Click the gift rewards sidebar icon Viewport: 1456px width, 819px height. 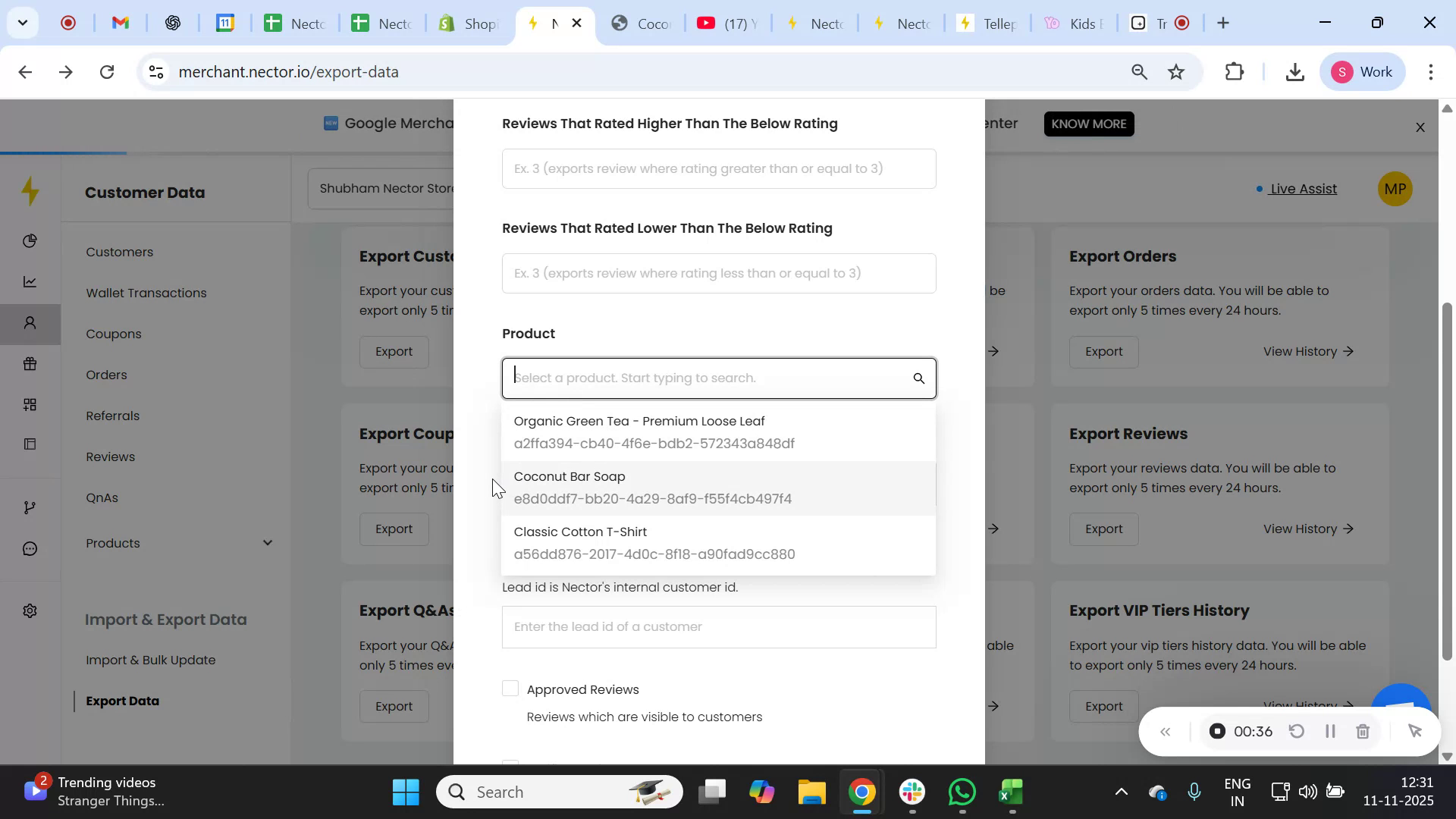coord(30,364)
